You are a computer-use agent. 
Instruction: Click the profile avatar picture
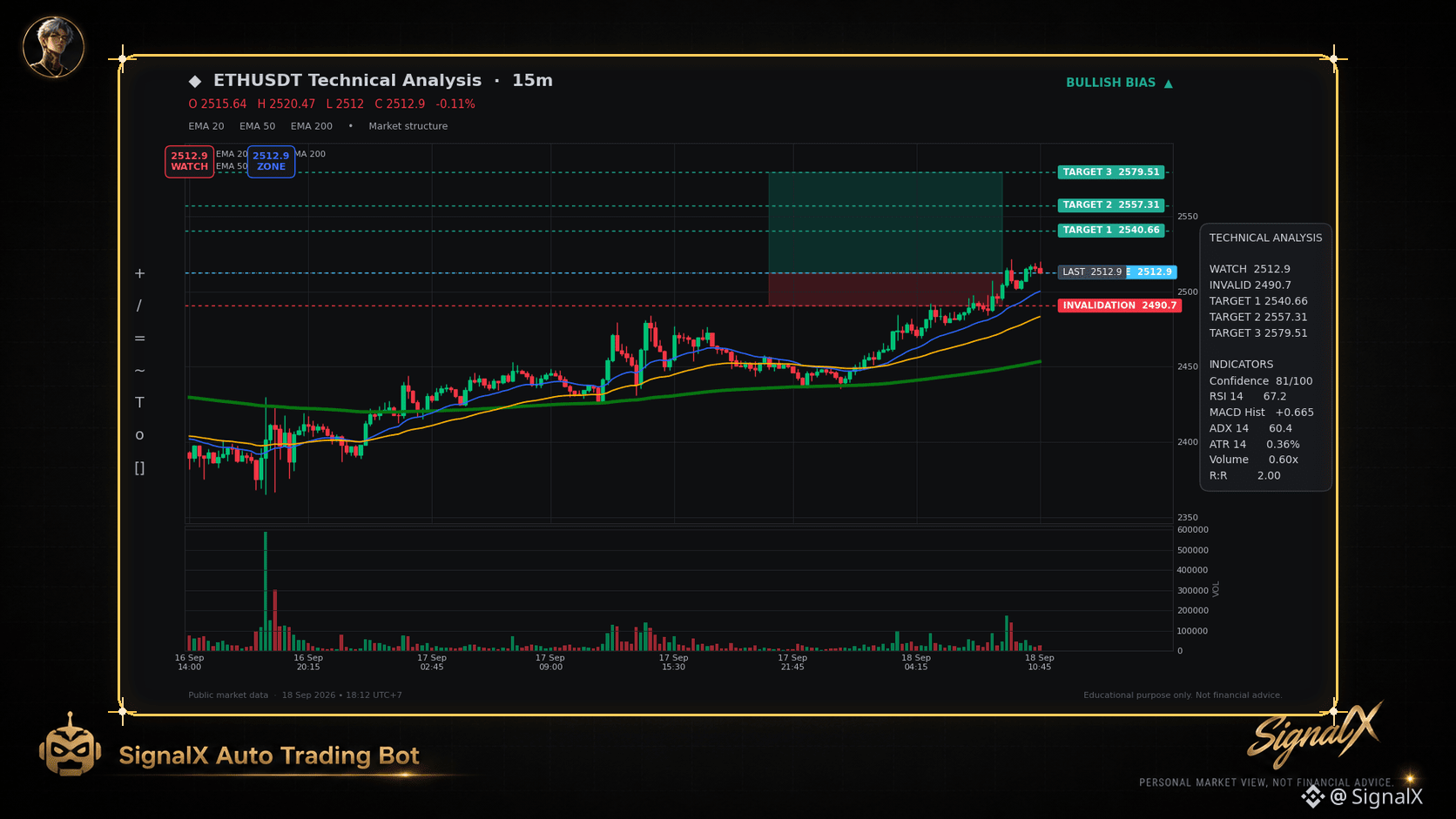point(53,46)
